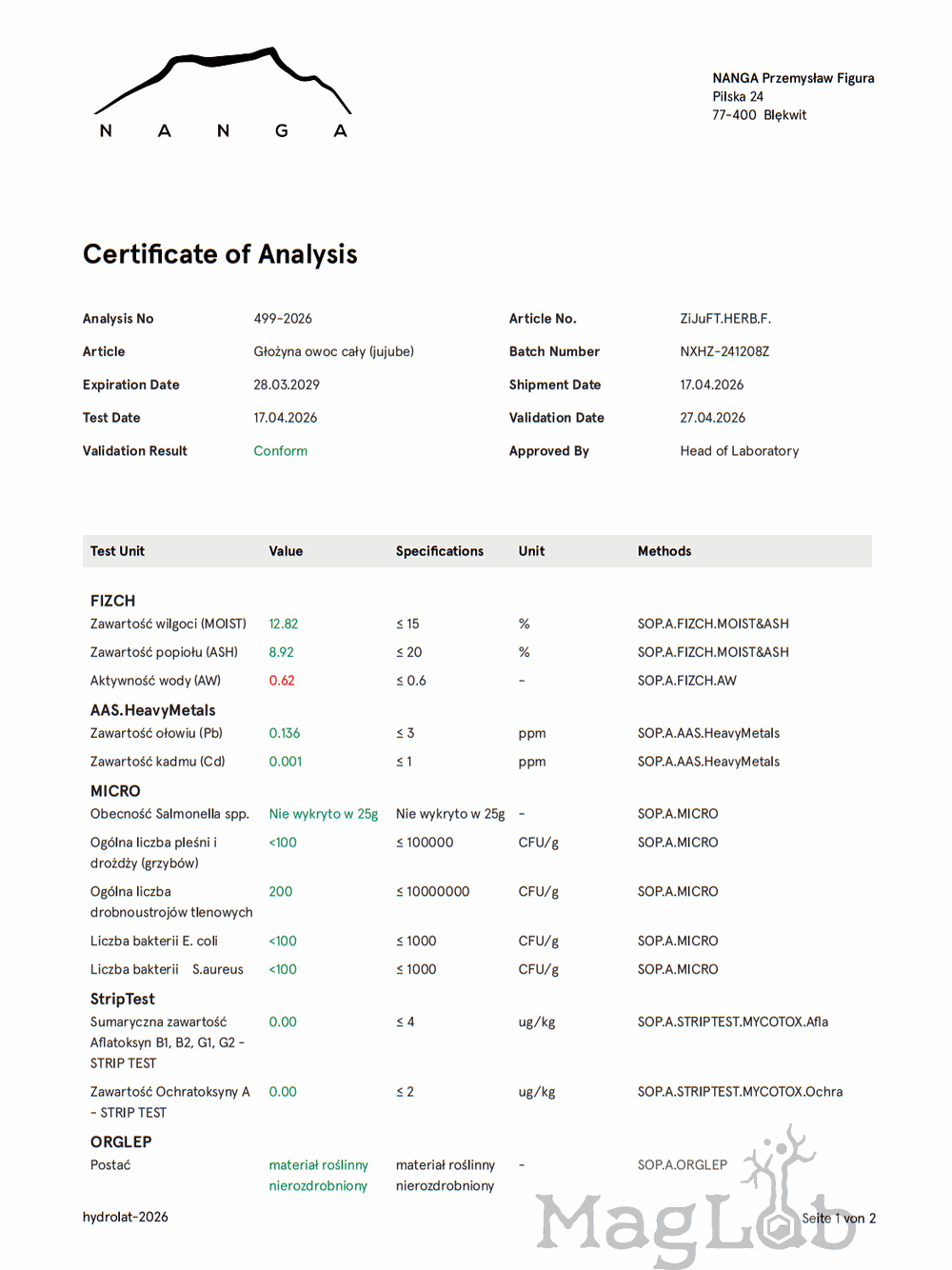Click expiration date '28.03.2029'
Viewport: 952px width, 1270px height.
point(287,385)
